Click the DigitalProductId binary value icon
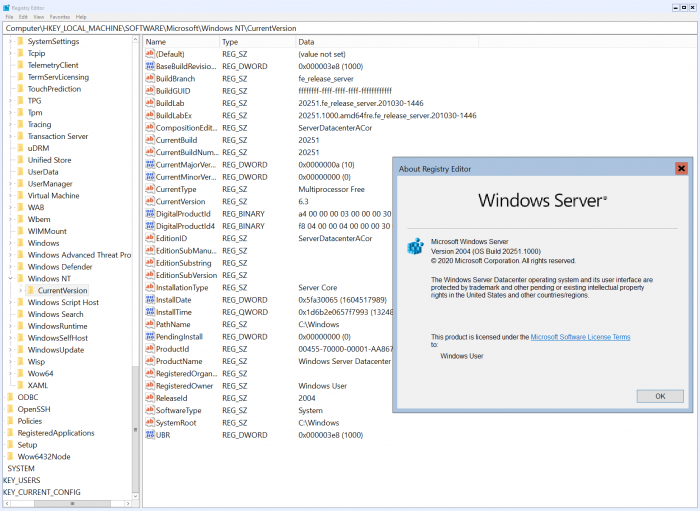Image resolution: width=700 pixels, height=511 pixels. pyautogui.click(x=149, y=213)
